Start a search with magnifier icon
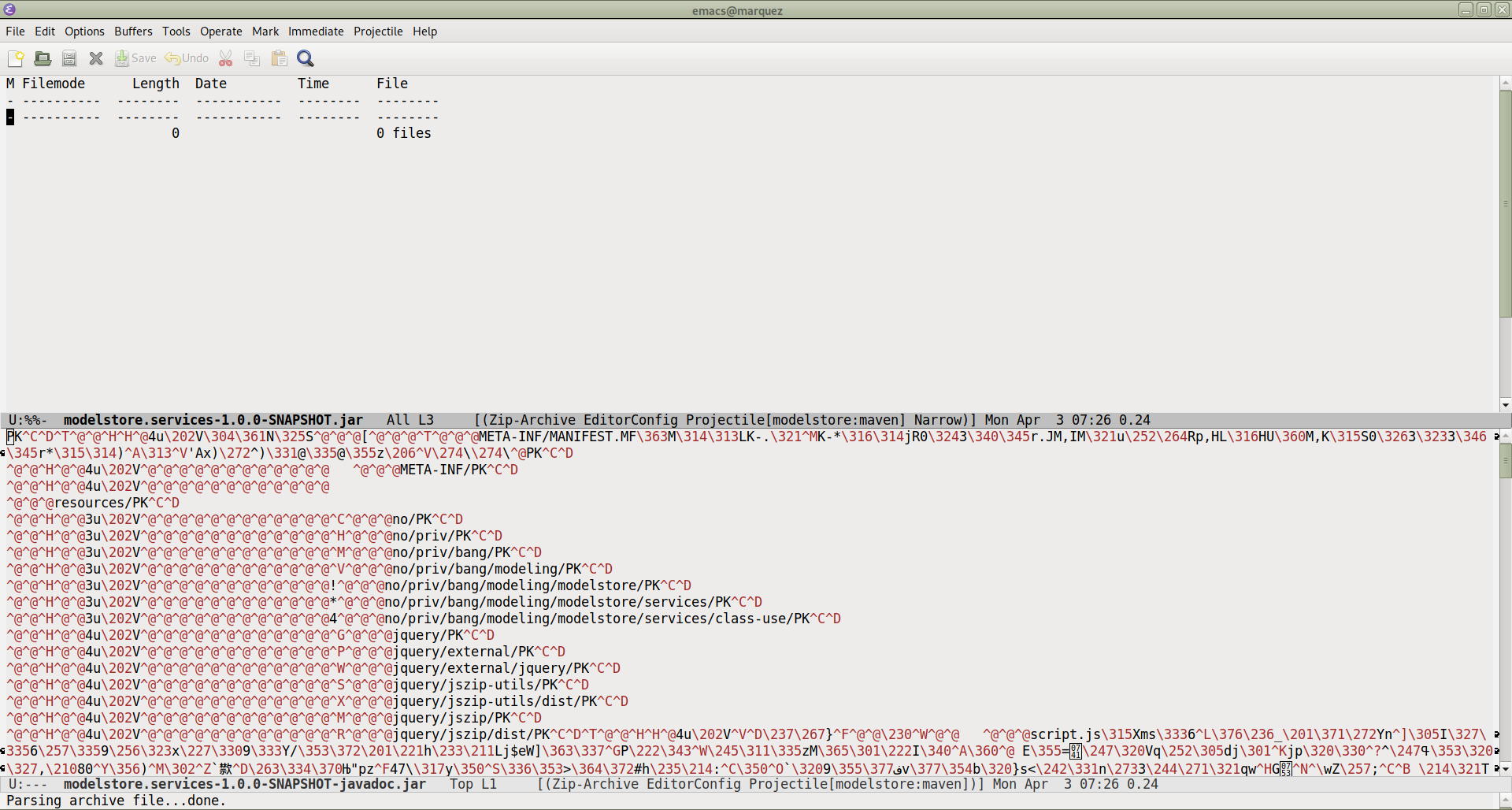1512x810 pixels. click(305, 58)
